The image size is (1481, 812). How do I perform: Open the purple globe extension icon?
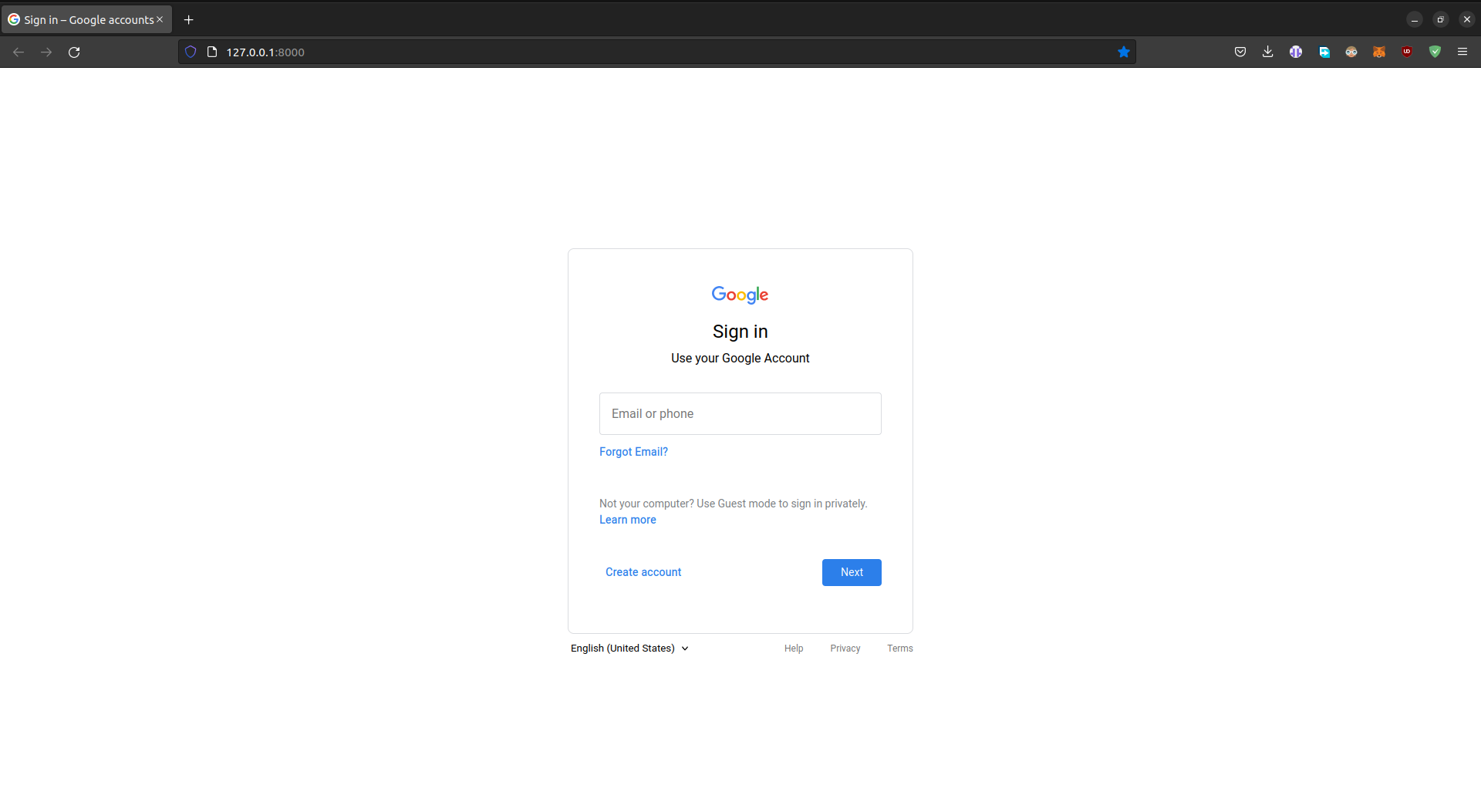click(1296, 52)
